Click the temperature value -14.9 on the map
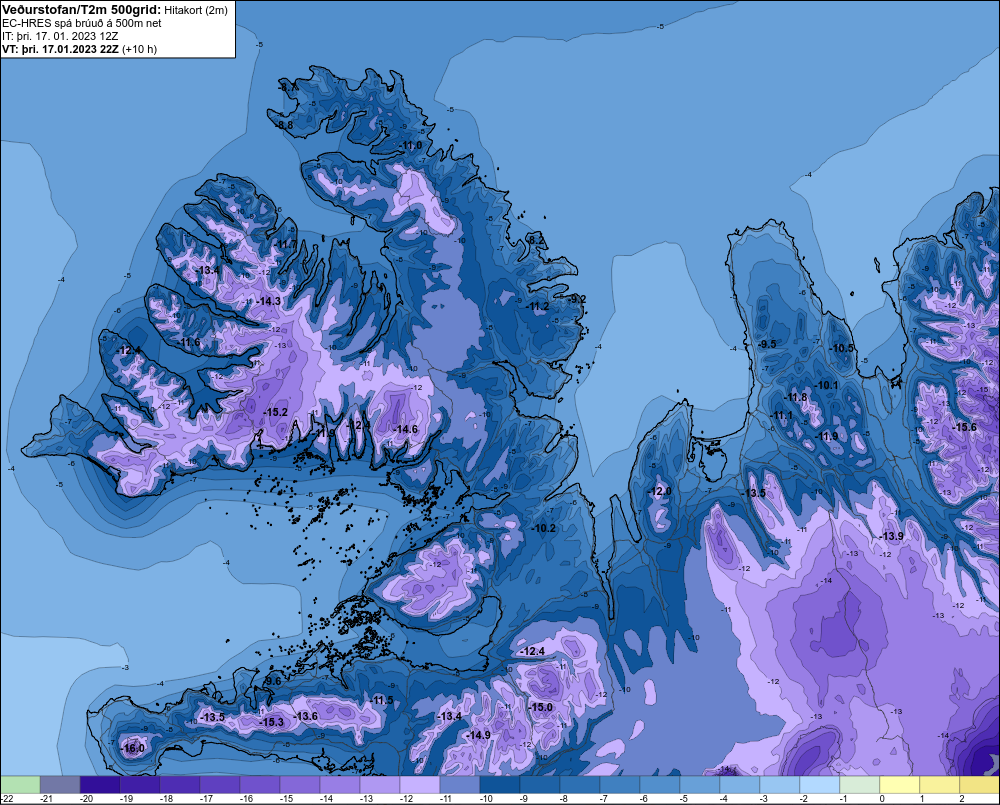The width and height of the screenshot is (1000, 805). [x=478, y=735]
